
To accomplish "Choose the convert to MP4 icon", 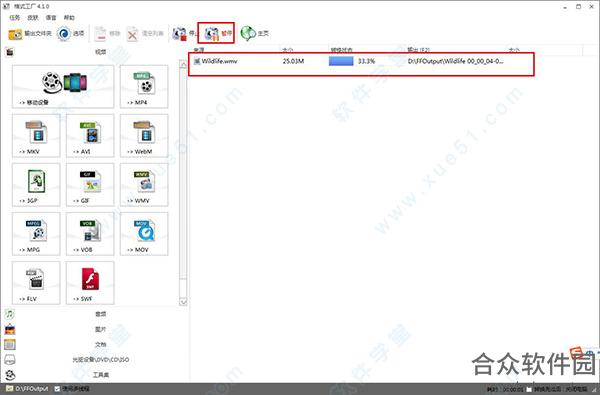I will (144, 87).
